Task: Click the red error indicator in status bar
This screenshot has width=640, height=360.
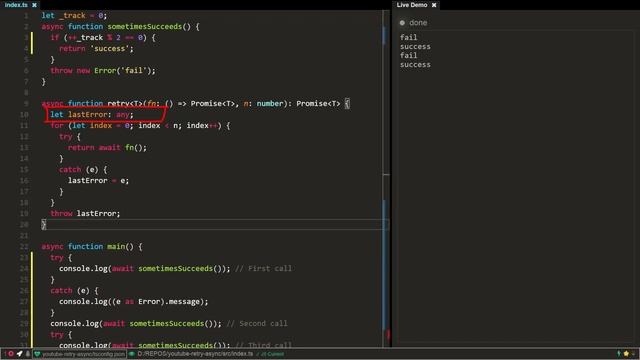Action: (11, 354)
